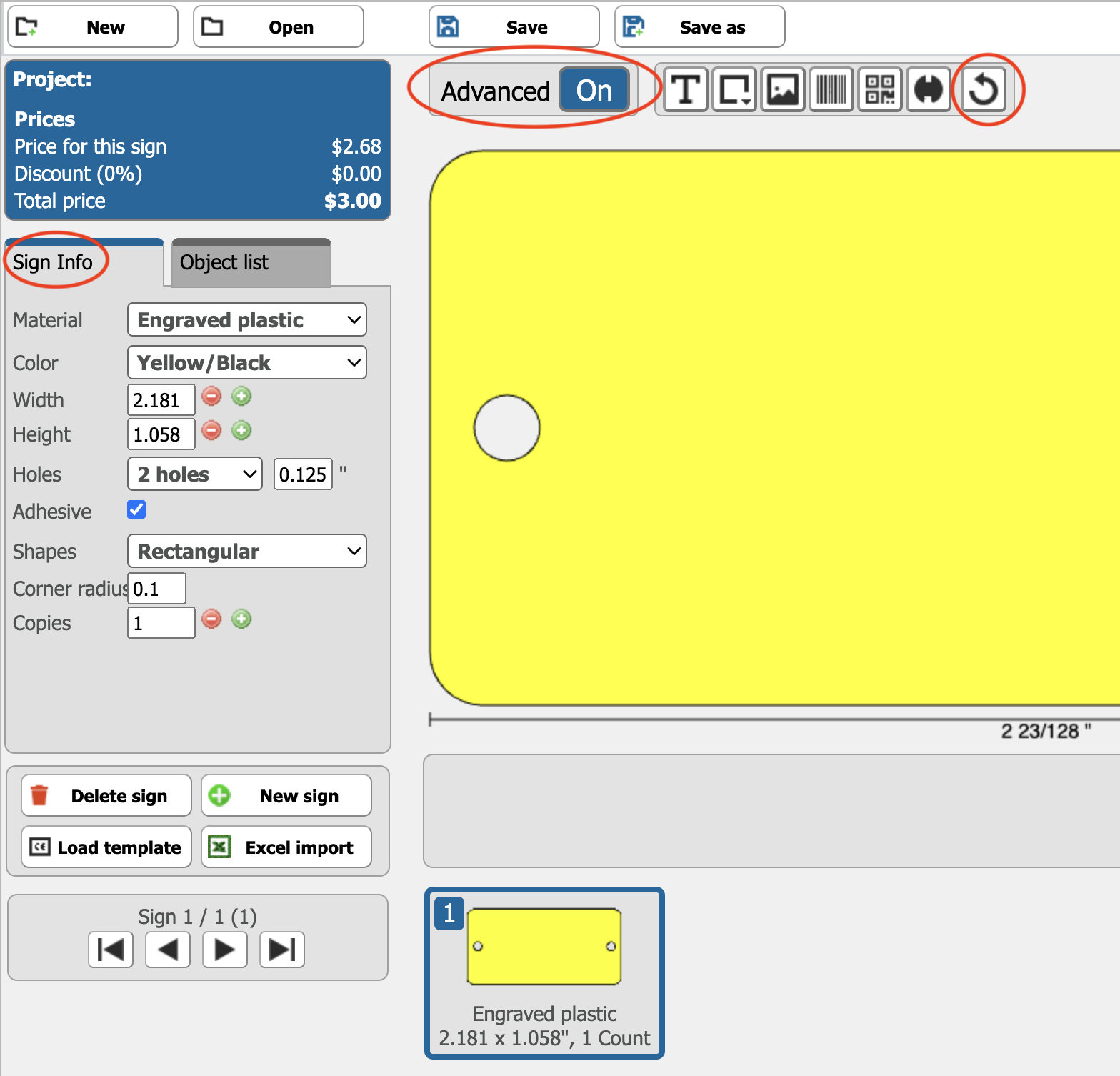
Task: Switch to Object list tab
Action: [251, 262]
